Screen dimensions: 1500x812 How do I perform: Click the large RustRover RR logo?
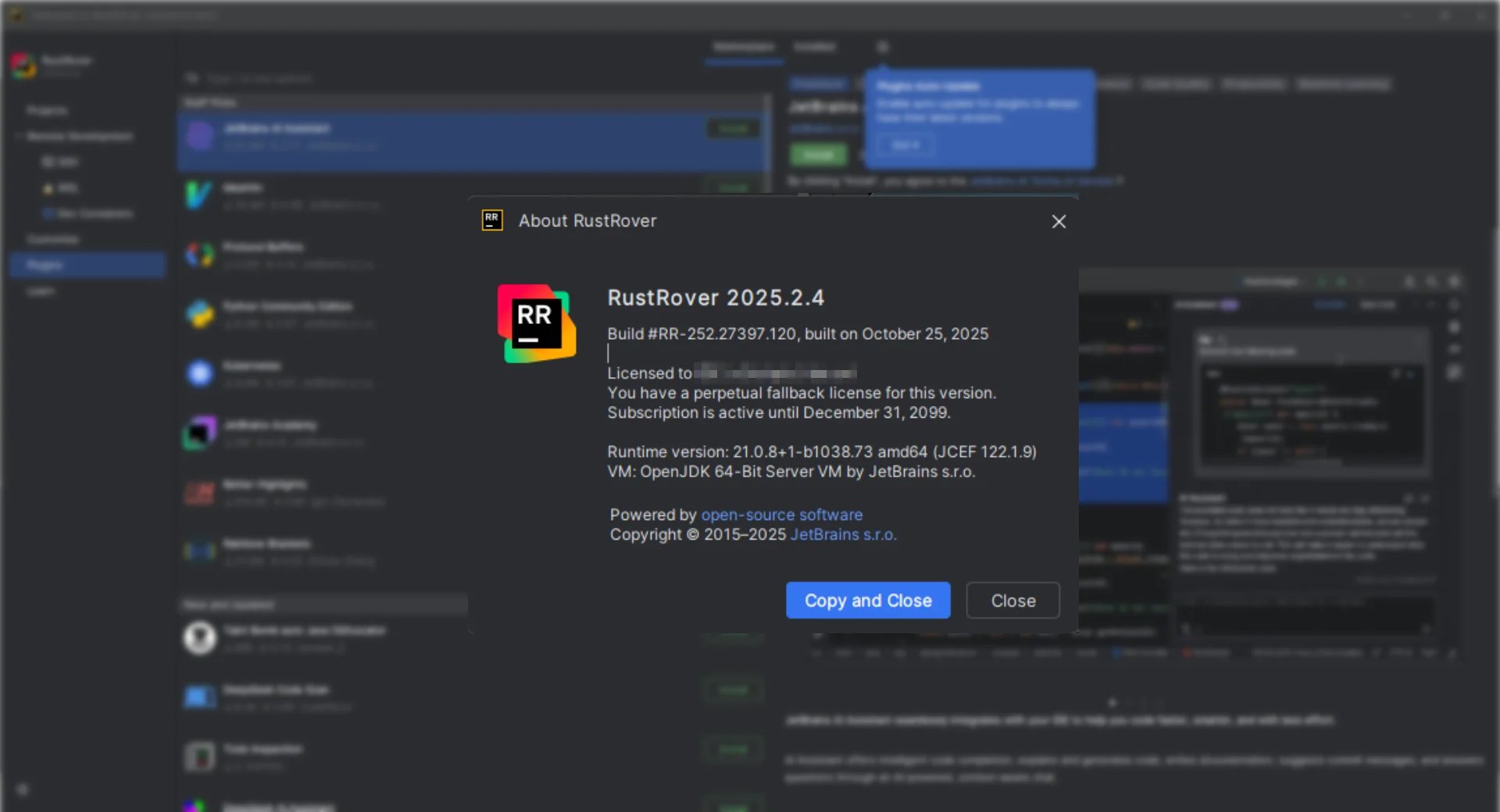537,323
